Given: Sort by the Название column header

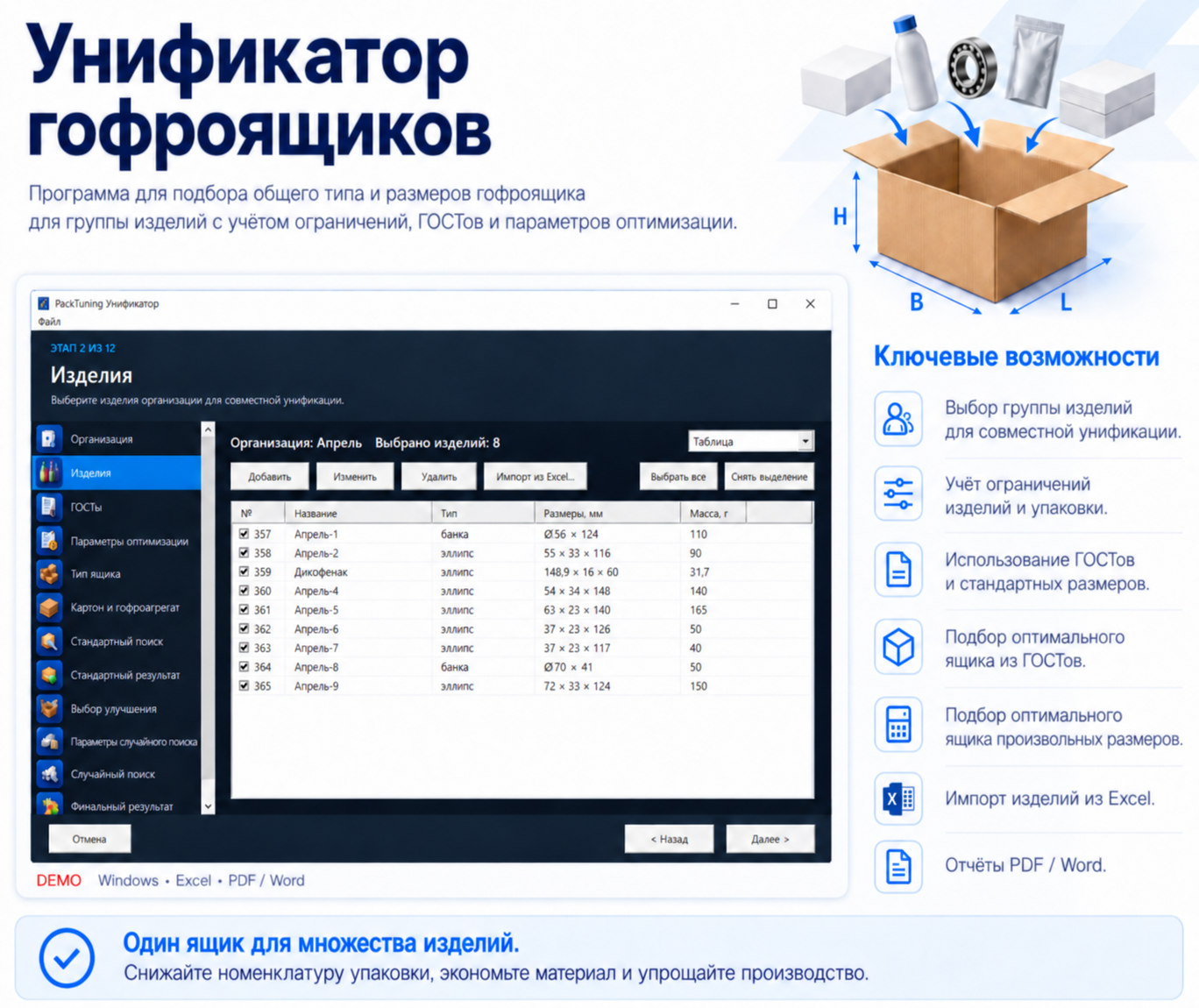Looking at the screenshot, I should click(358, 514).
